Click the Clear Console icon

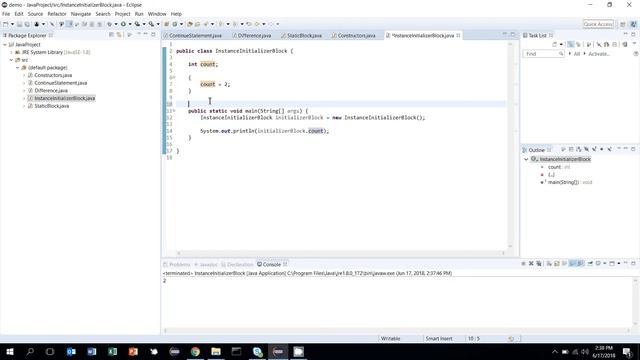549,264
